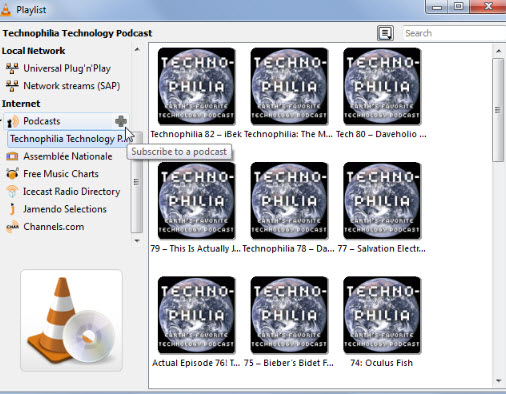Screen dimensions: 506x394
Task: Open Assemblée Nationale source
Action: coord(68,156)
